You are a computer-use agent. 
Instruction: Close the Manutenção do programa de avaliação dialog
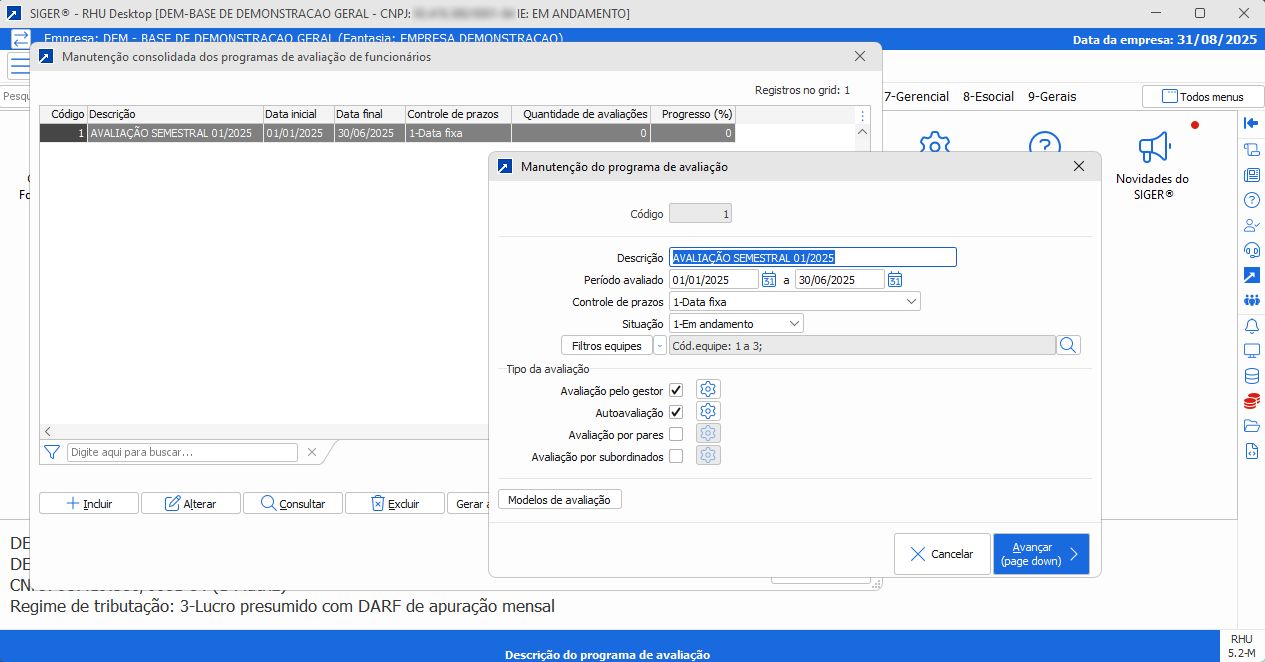click(1079, 167)
